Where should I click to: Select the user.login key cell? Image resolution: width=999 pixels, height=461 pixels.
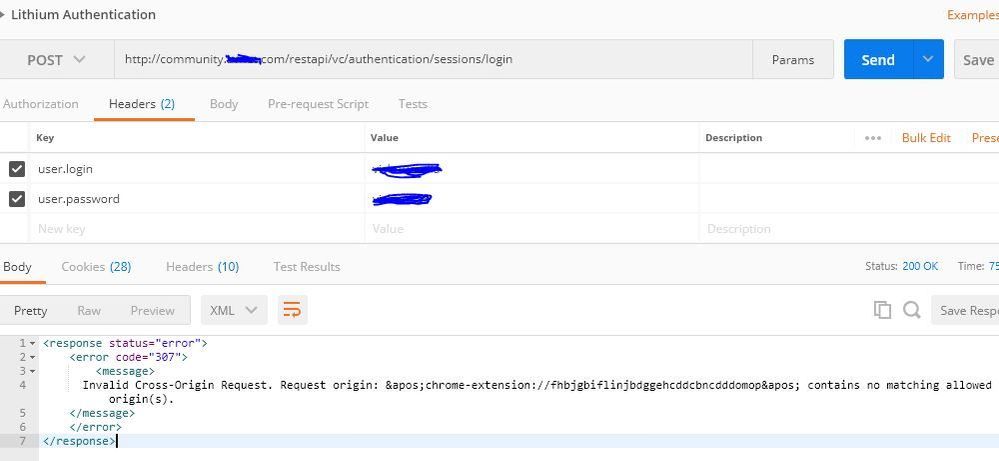(x=196, y=169)
